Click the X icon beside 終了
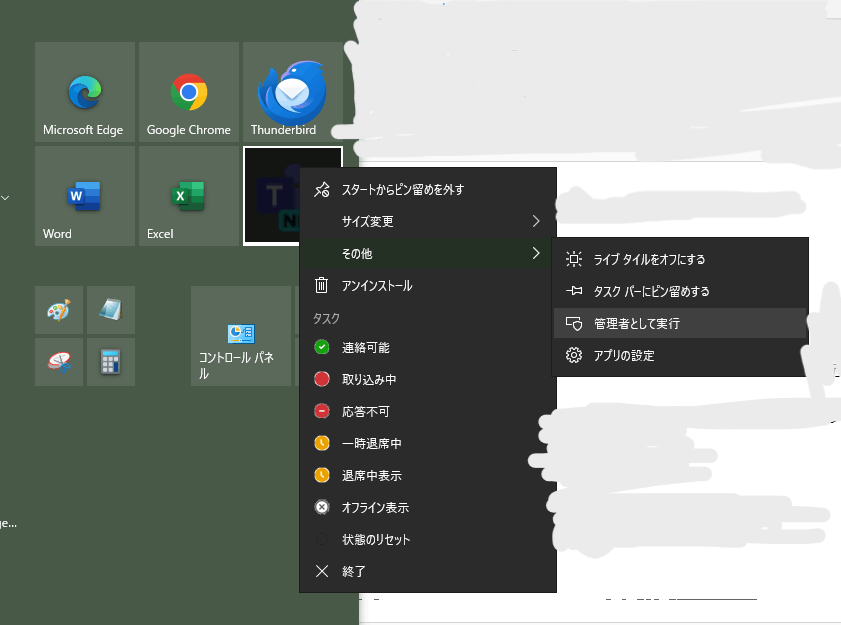 322,571
